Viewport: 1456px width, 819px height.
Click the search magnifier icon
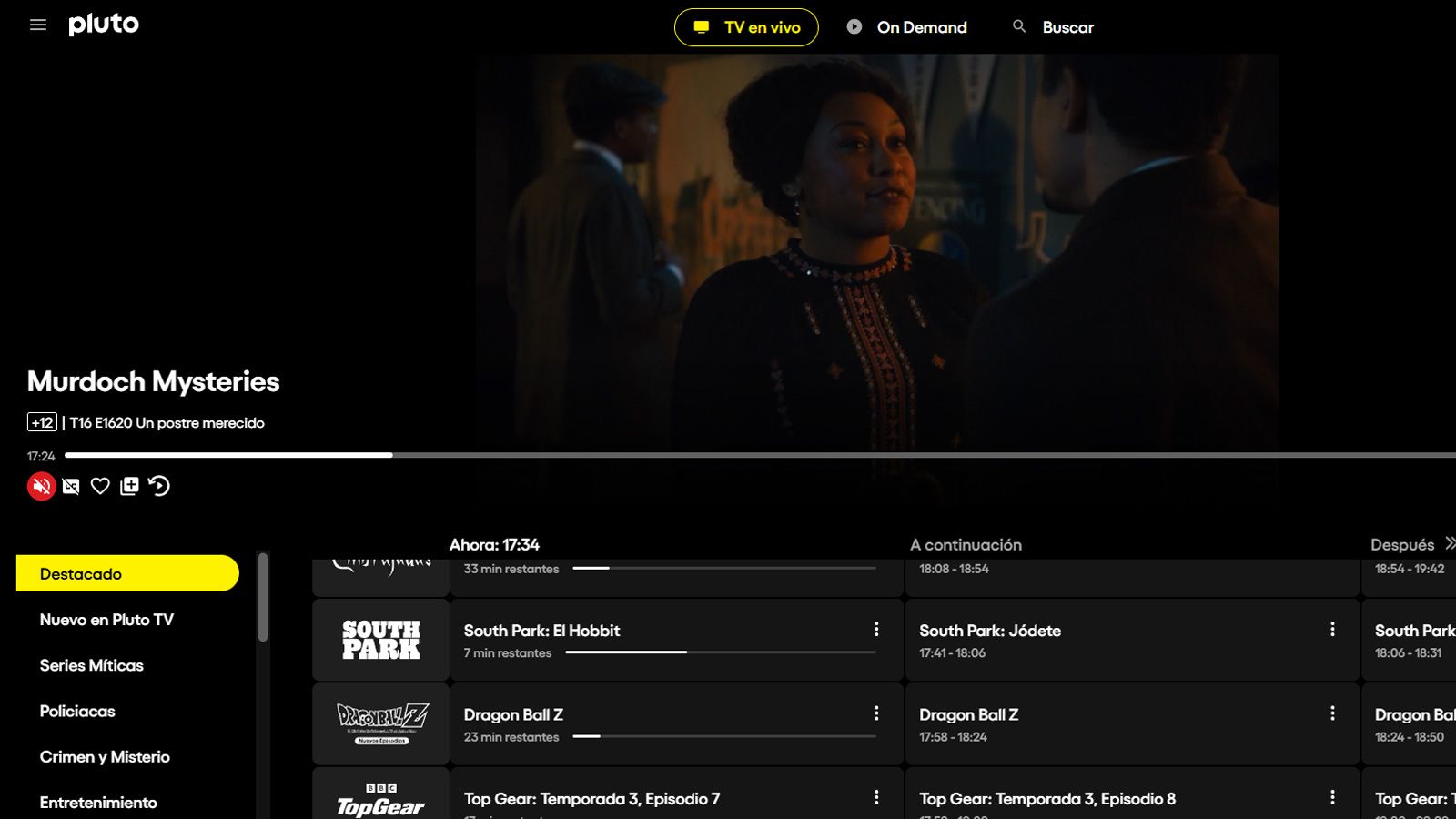[1019, 26]
